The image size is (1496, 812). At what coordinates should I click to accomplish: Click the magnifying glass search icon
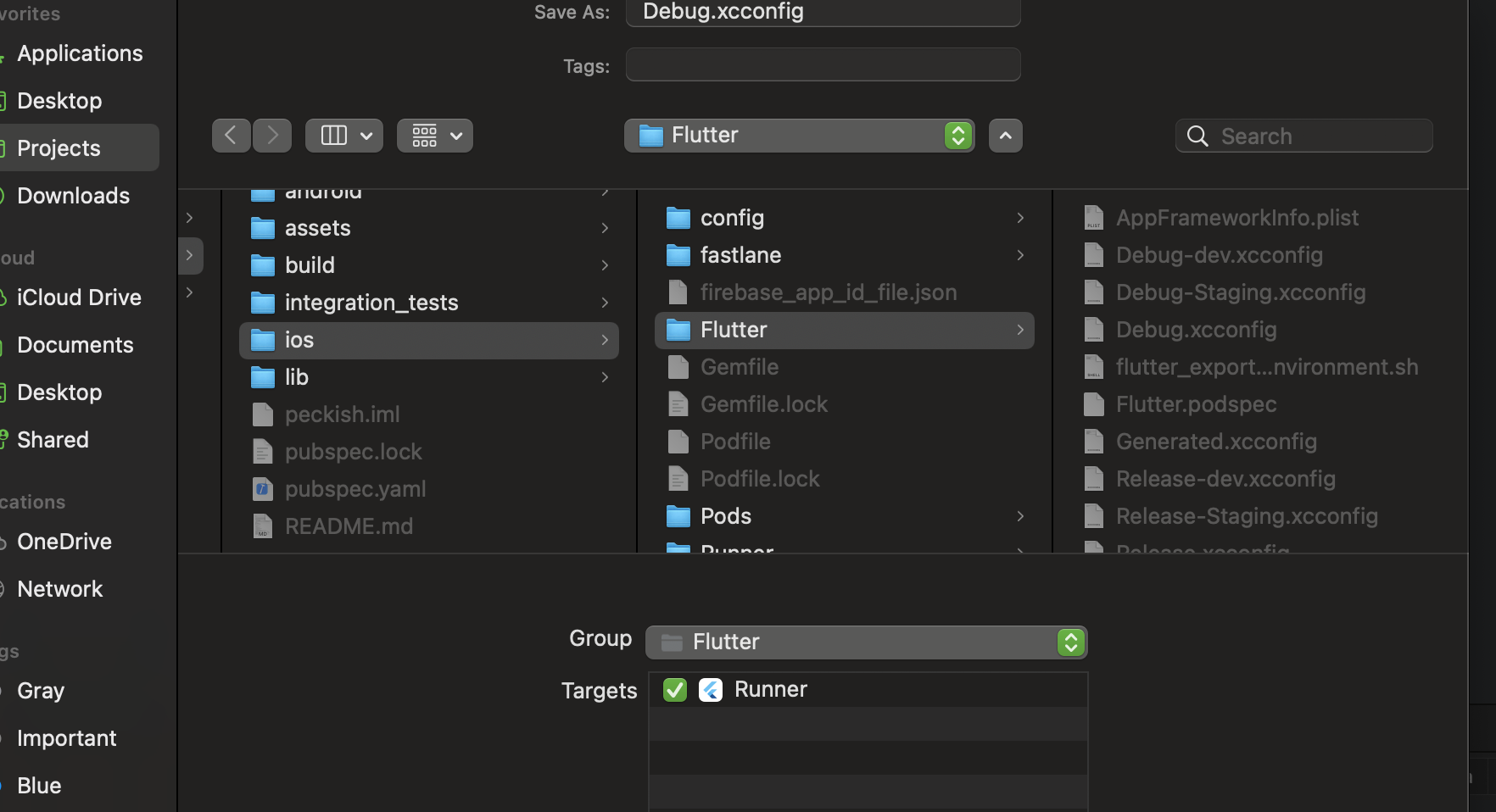point(1197,136)
